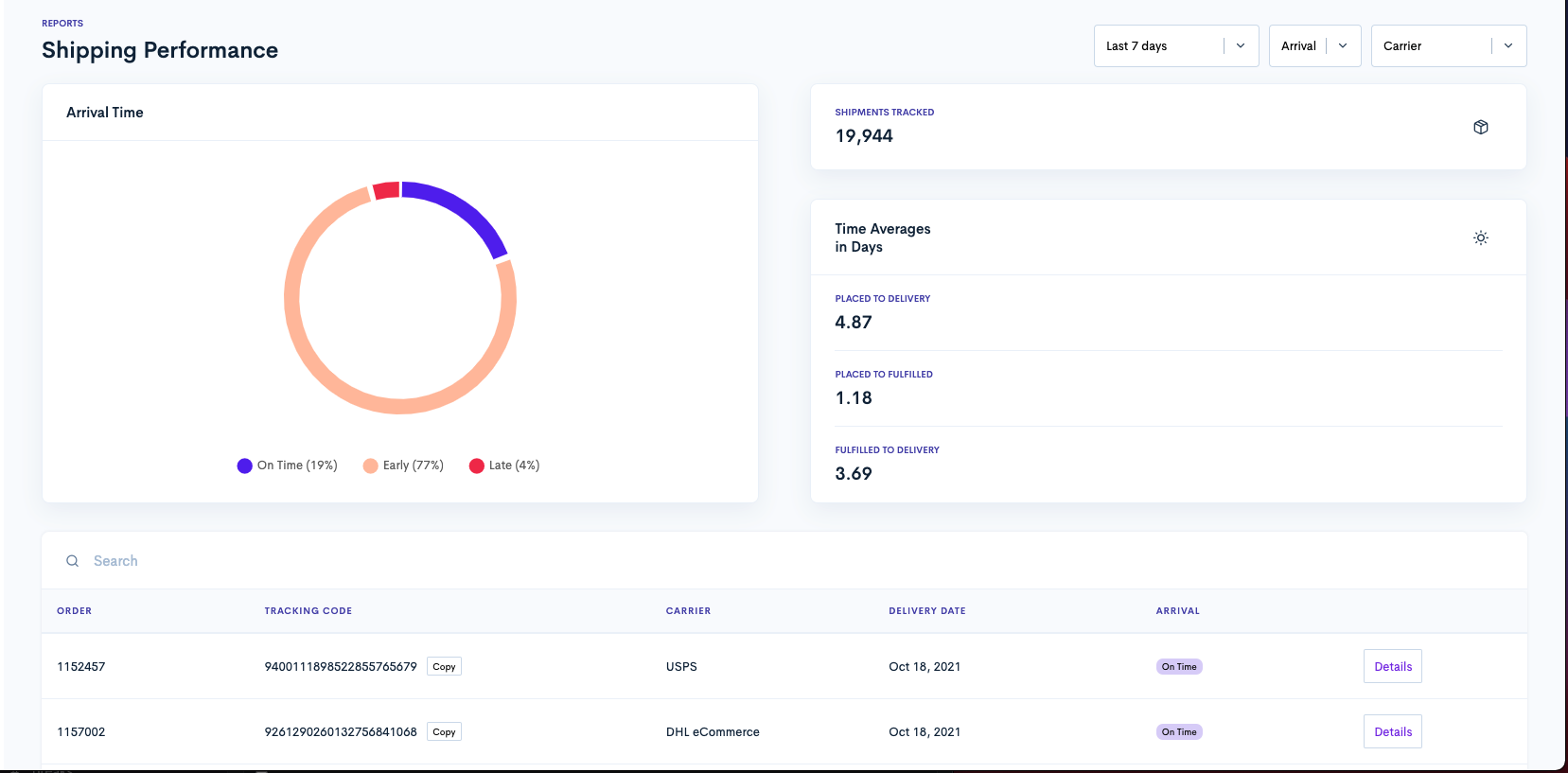Click chevron arrow of Arrival selector
The width and height of the screenshot is (1568, 773).
click(x=1343, y=45)
